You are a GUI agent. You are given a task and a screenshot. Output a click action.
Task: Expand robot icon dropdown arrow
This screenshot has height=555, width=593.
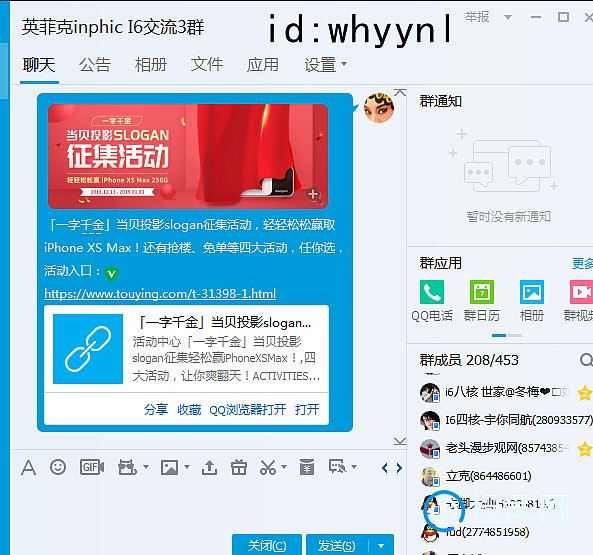pos(146,467)
